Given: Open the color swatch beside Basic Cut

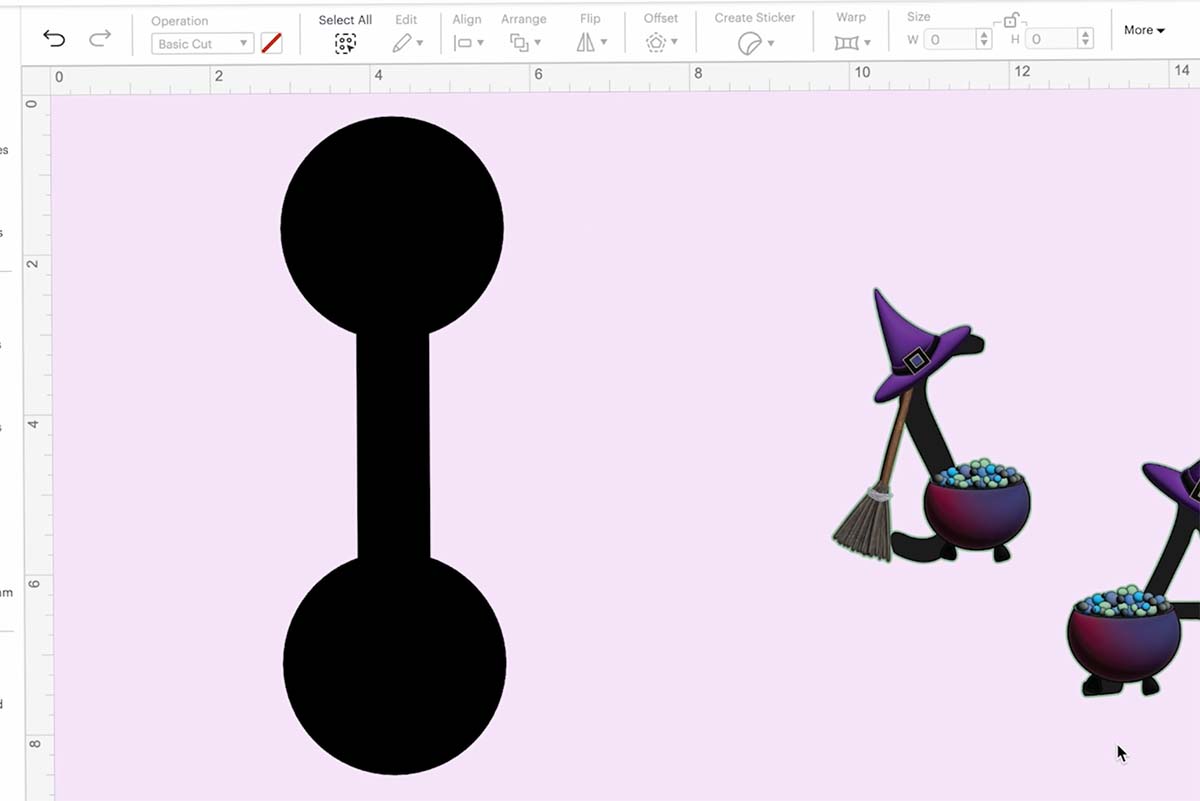Looking at the screenshot, I should [x=271, y=43].
